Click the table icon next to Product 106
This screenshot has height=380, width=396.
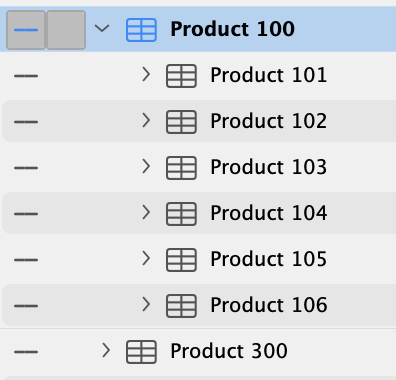[x=181, y=306]
